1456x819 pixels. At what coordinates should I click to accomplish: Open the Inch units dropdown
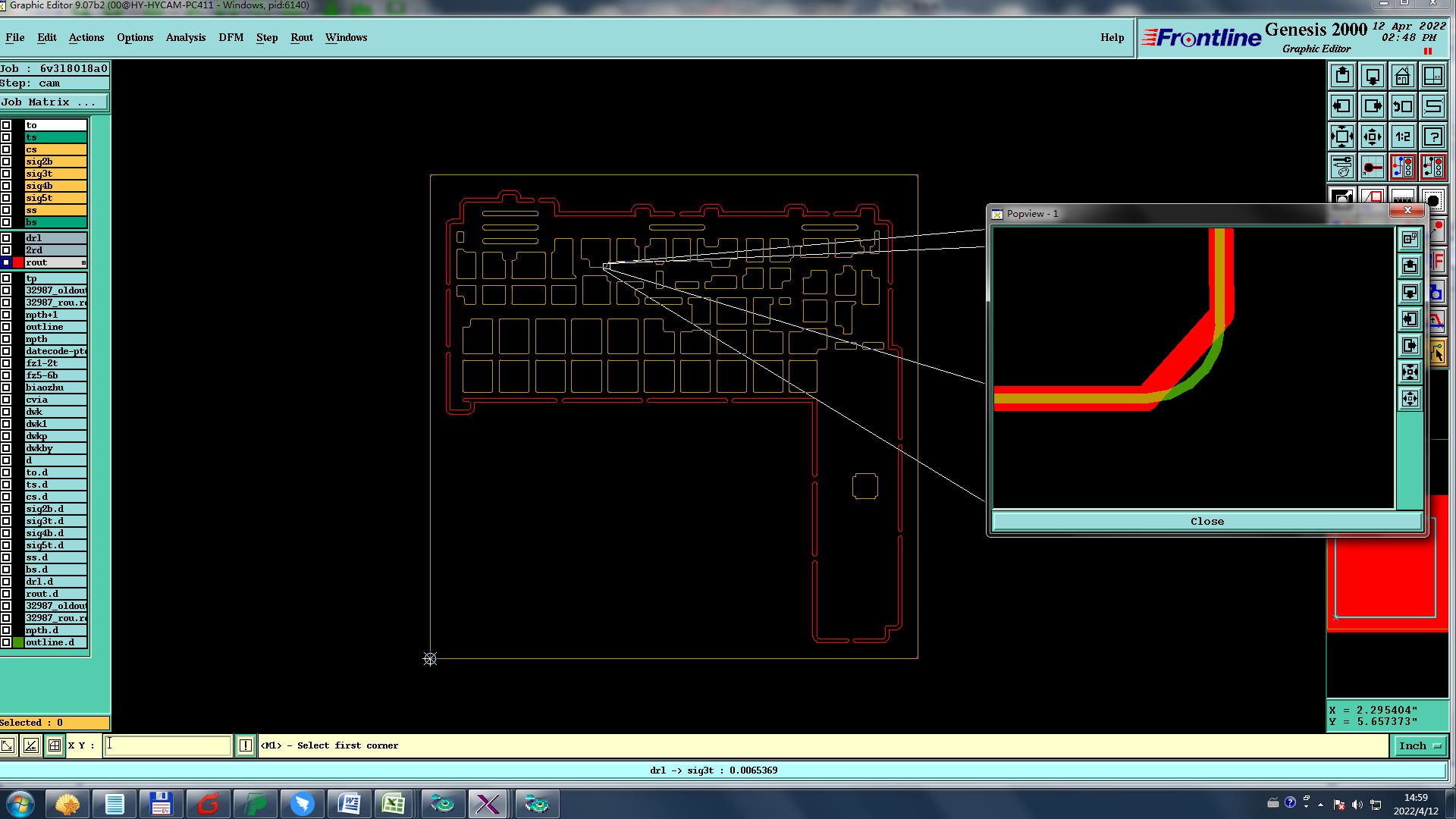pyautogui.click(x=1419, y=745)
